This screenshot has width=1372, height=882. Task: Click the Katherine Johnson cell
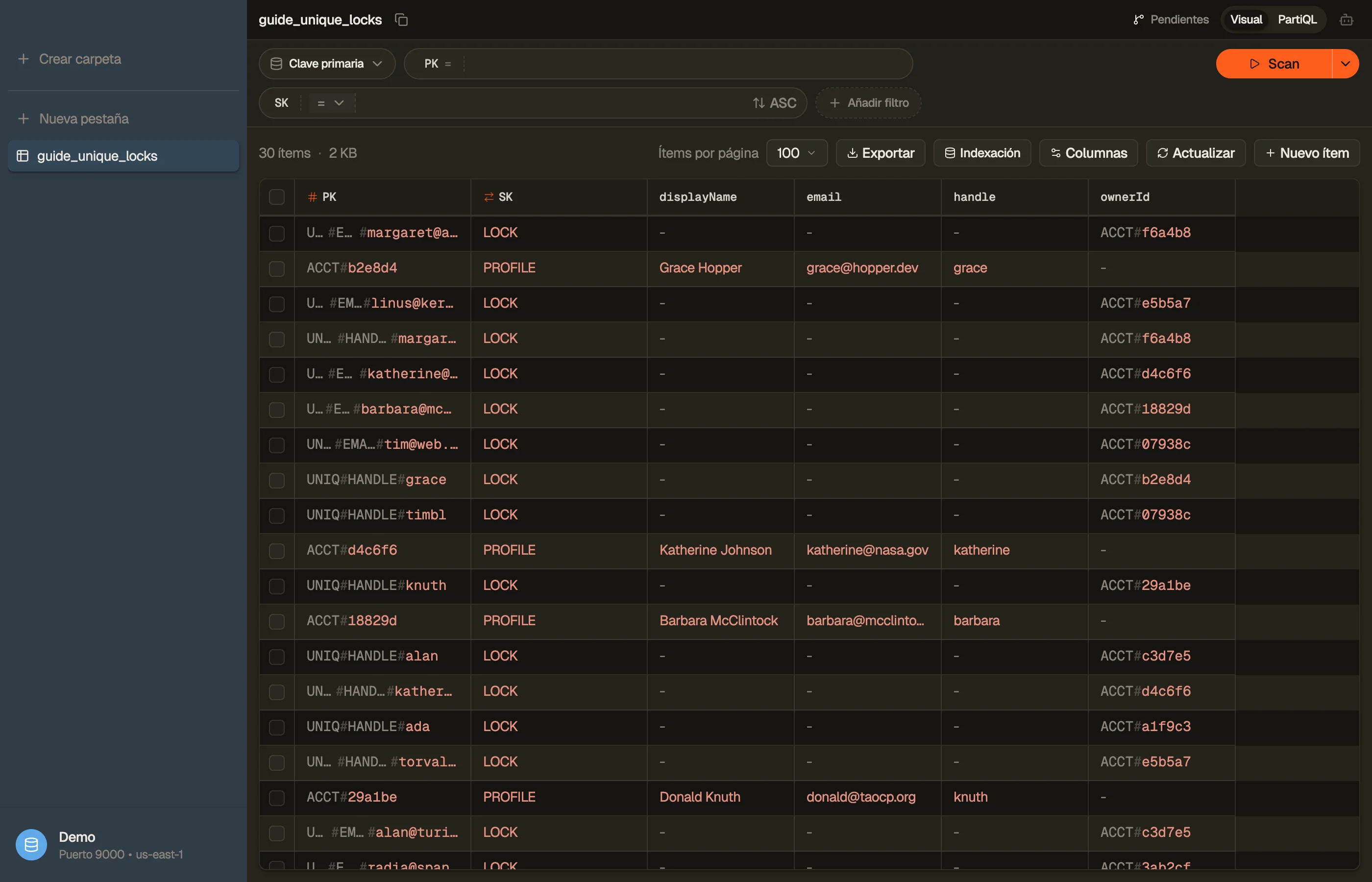[x=720, y=550]
